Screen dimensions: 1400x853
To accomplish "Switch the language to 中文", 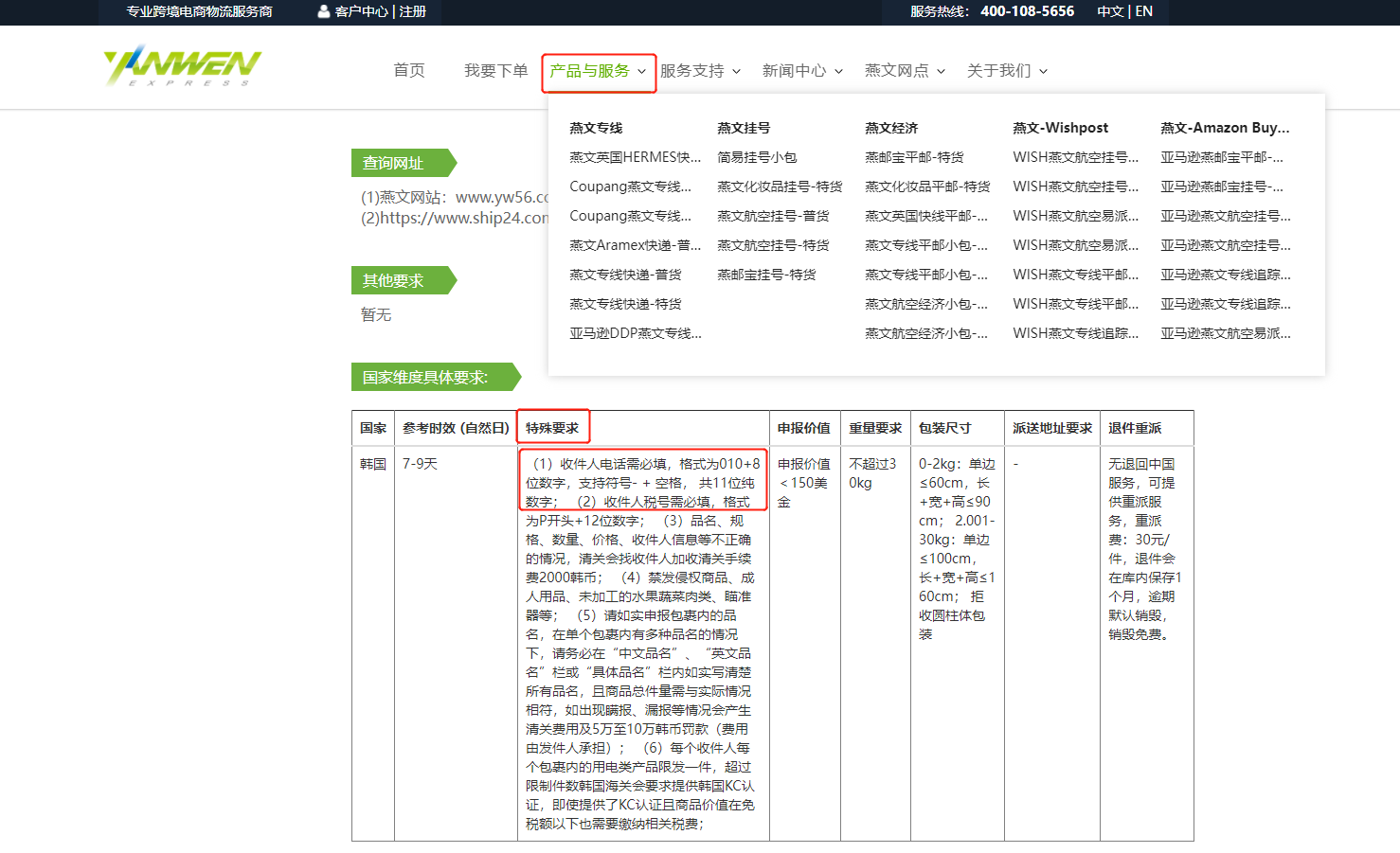I will tap(1110, 11).
